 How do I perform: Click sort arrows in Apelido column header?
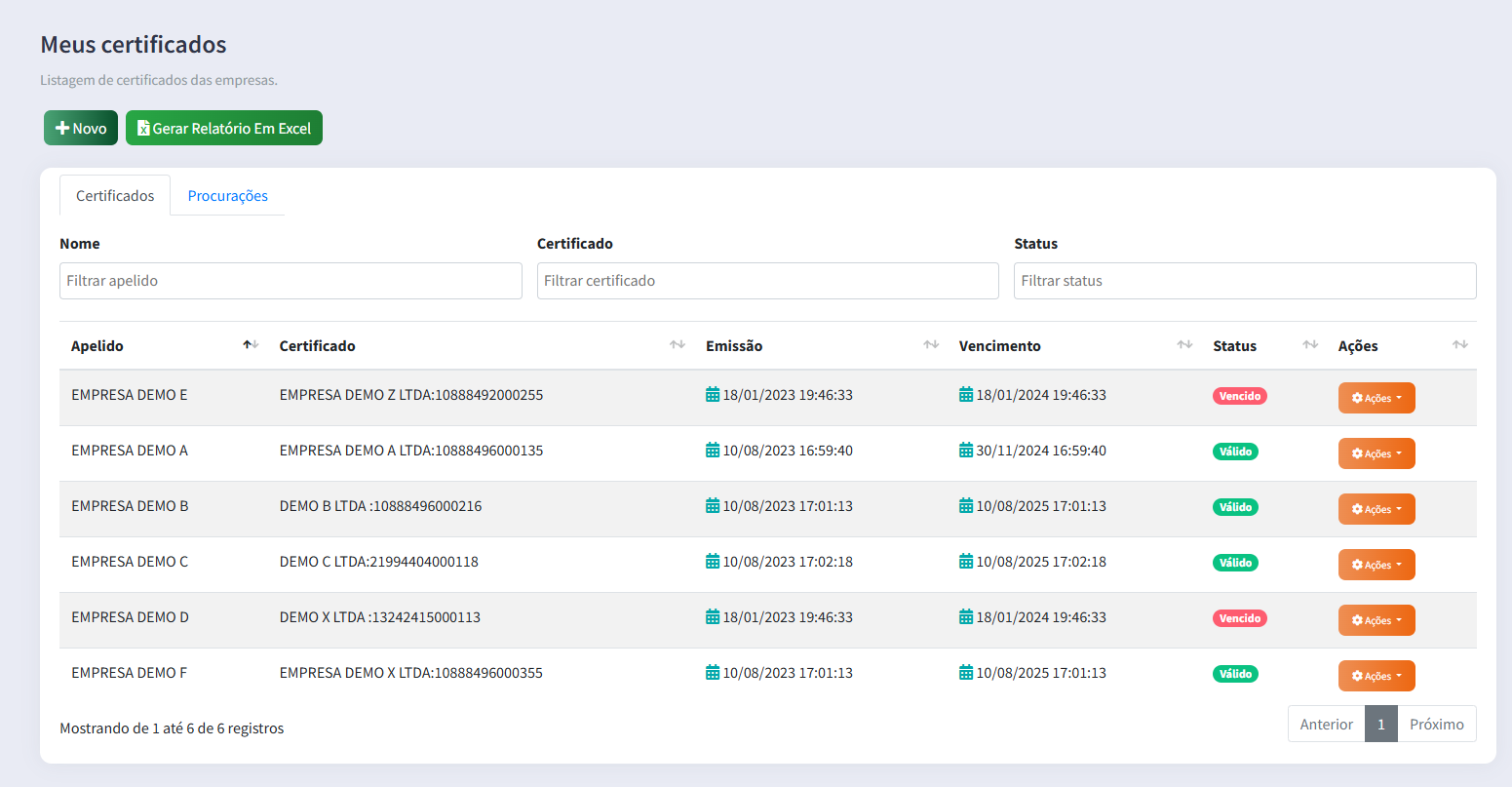click(x=251, y=345)
